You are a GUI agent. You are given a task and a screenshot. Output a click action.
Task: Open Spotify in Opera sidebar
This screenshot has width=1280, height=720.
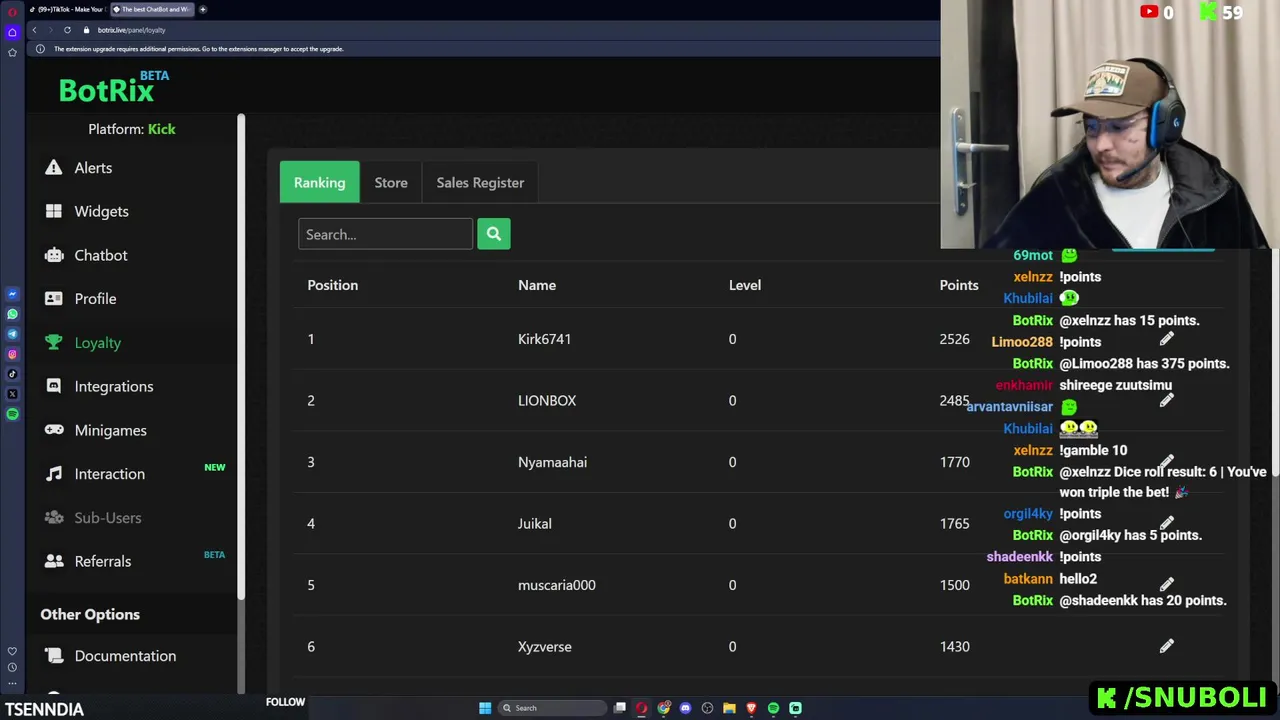pos(12,414)
